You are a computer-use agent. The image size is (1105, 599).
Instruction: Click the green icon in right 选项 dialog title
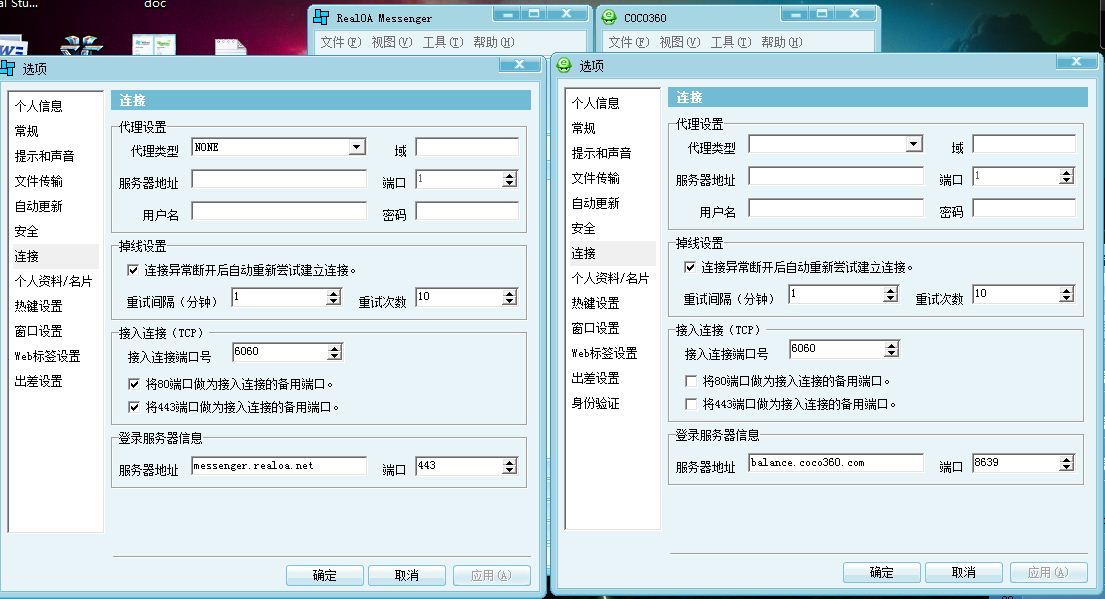tap(564, 65)
